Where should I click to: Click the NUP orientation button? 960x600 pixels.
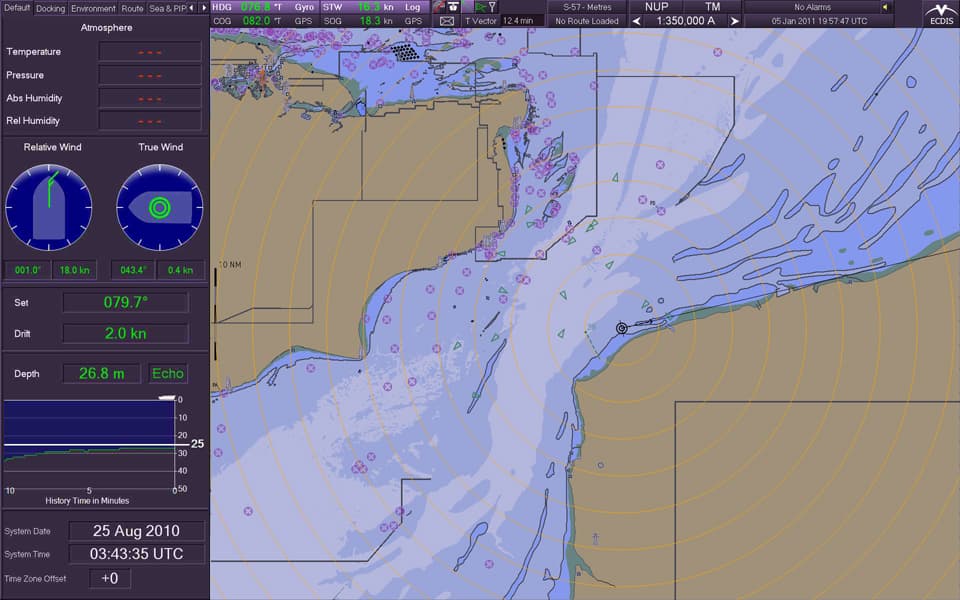click(657, 7)
